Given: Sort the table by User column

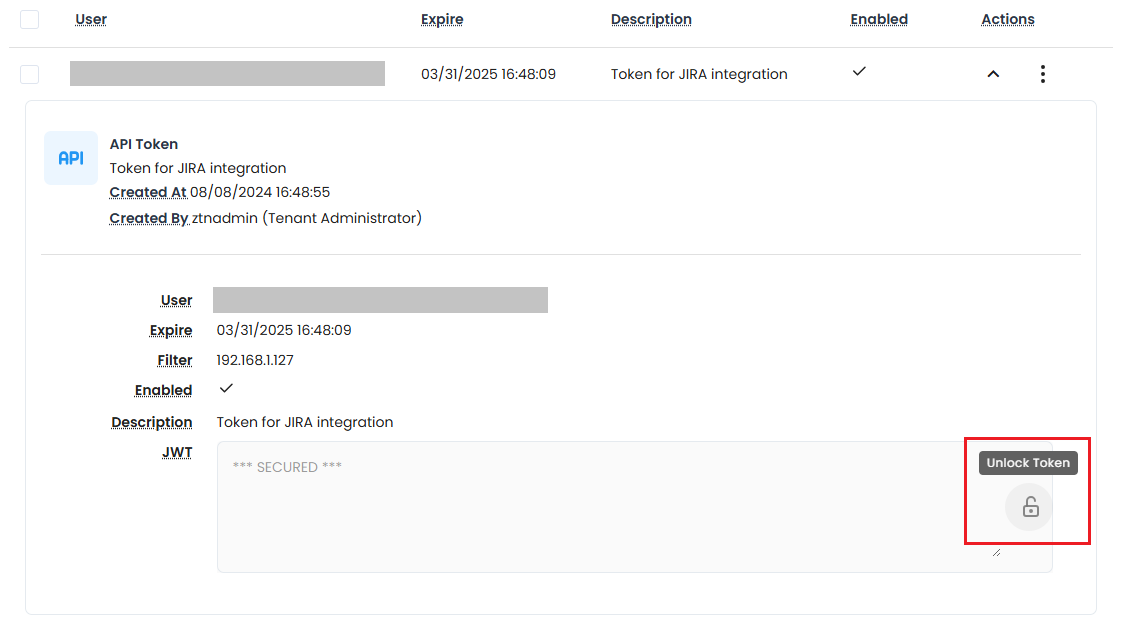Looking at the screenshot, I should (91, 19).
